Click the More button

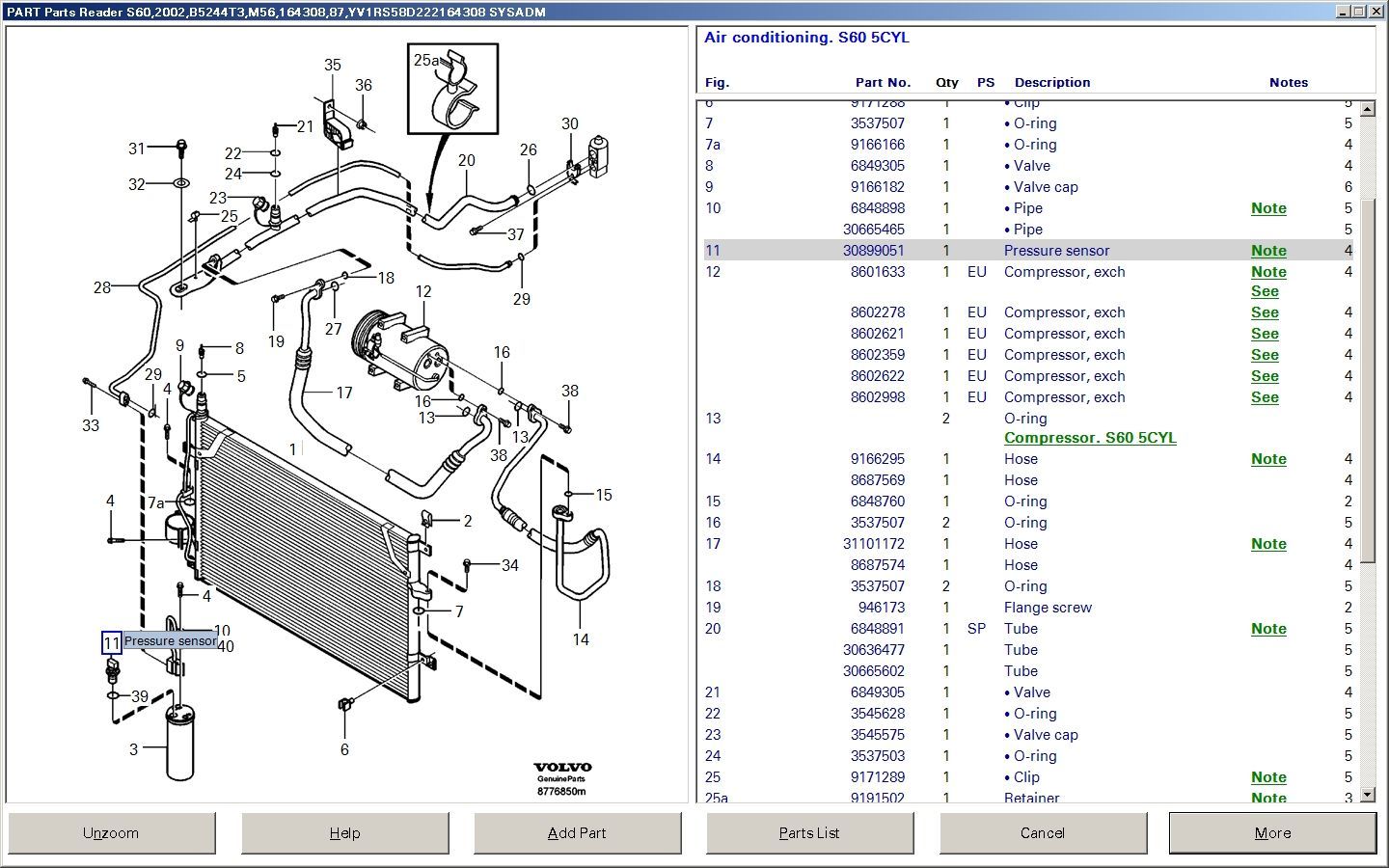point(1272,833)
